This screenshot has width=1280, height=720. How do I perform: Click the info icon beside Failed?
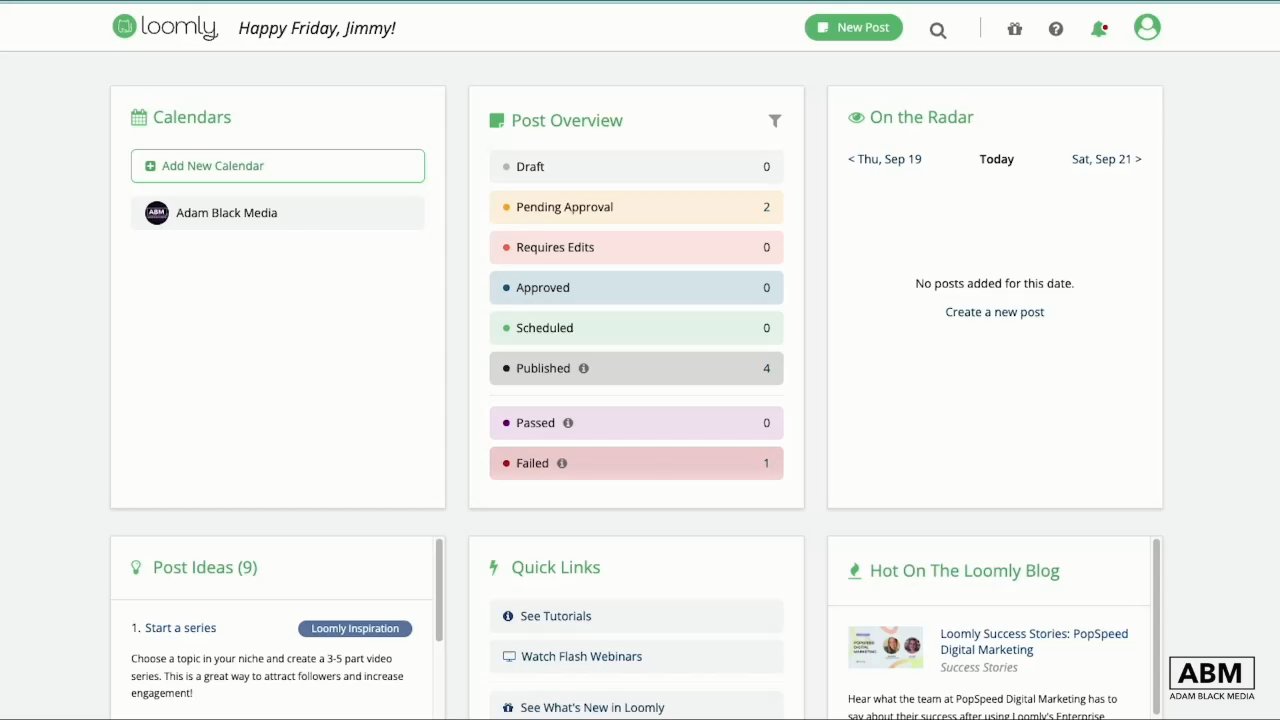pyautogui.click(x=562, y=463)
